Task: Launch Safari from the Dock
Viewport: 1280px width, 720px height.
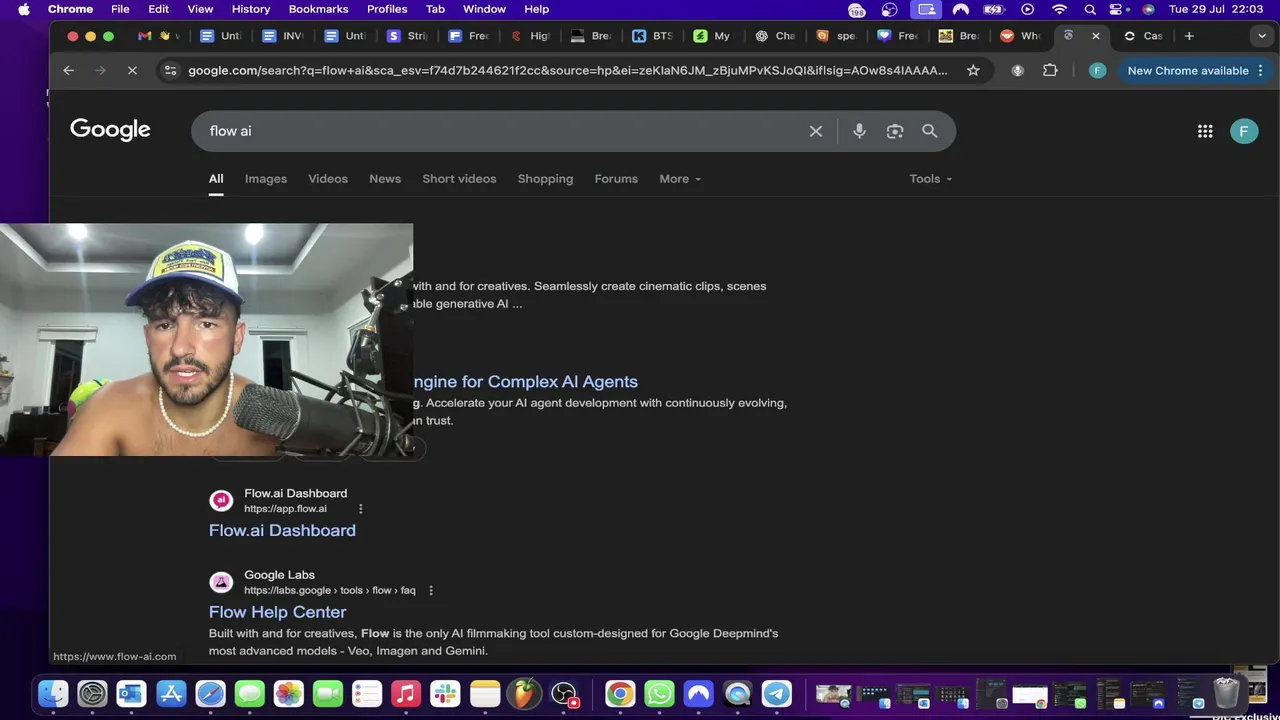Action: click(x=210, y=693)
